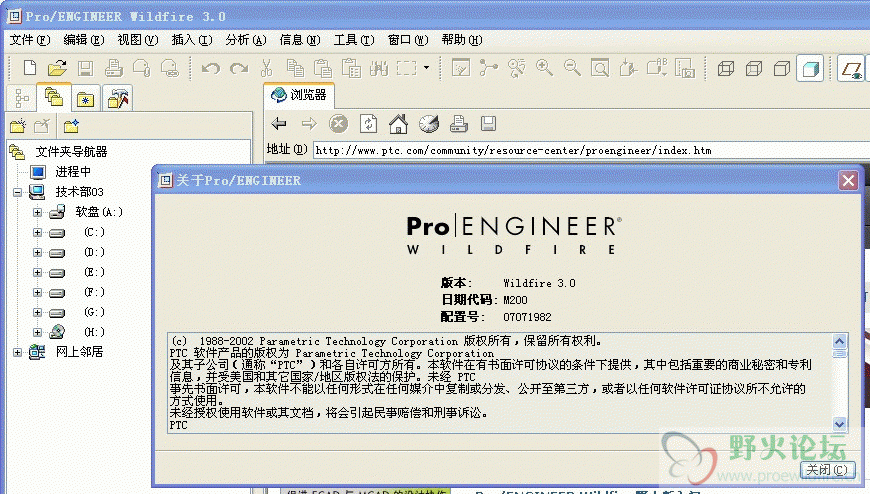Open the 窗口(W) menu
The image size is (870, 494).
(408, 39)
